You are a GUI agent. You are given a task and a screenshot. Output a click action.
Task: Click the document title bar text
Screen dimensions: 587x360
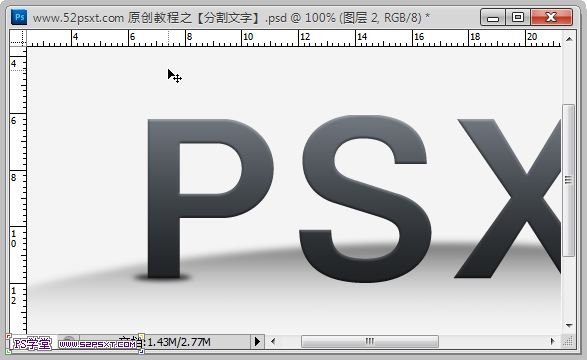click(231, 18)
